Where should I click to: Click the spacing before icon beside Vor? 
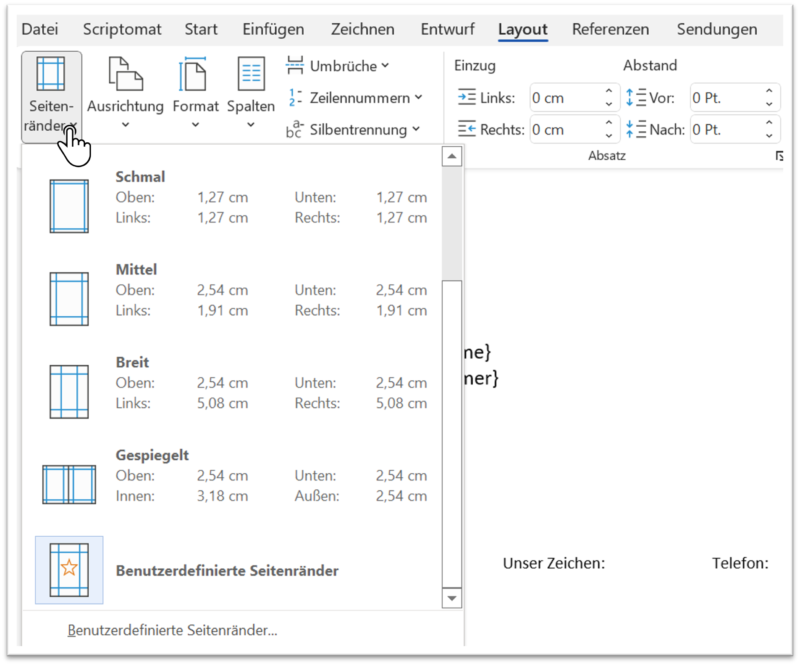coord(636,97)
